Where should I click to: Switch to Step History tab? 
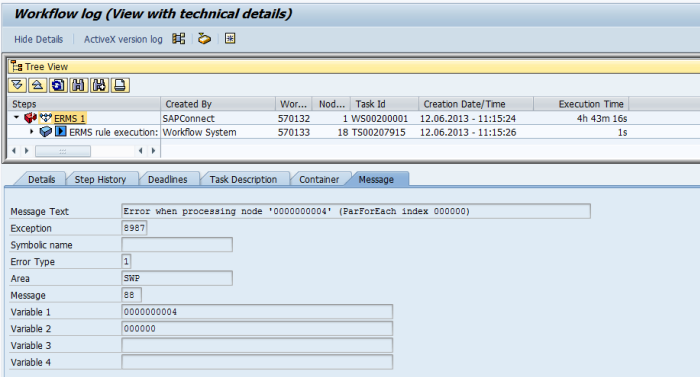pos(100,179)
